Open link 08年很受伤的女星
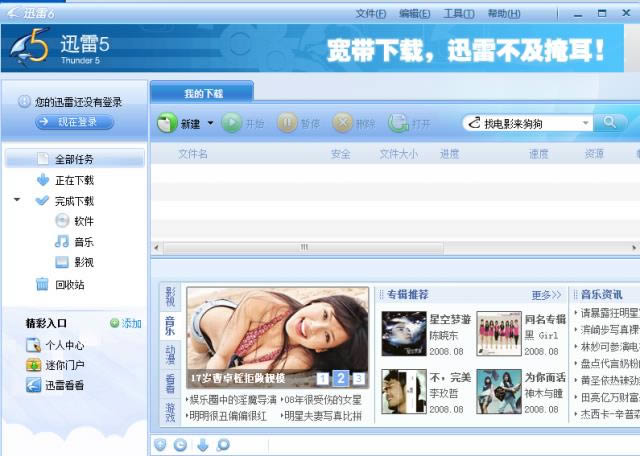 click(321, 400)
